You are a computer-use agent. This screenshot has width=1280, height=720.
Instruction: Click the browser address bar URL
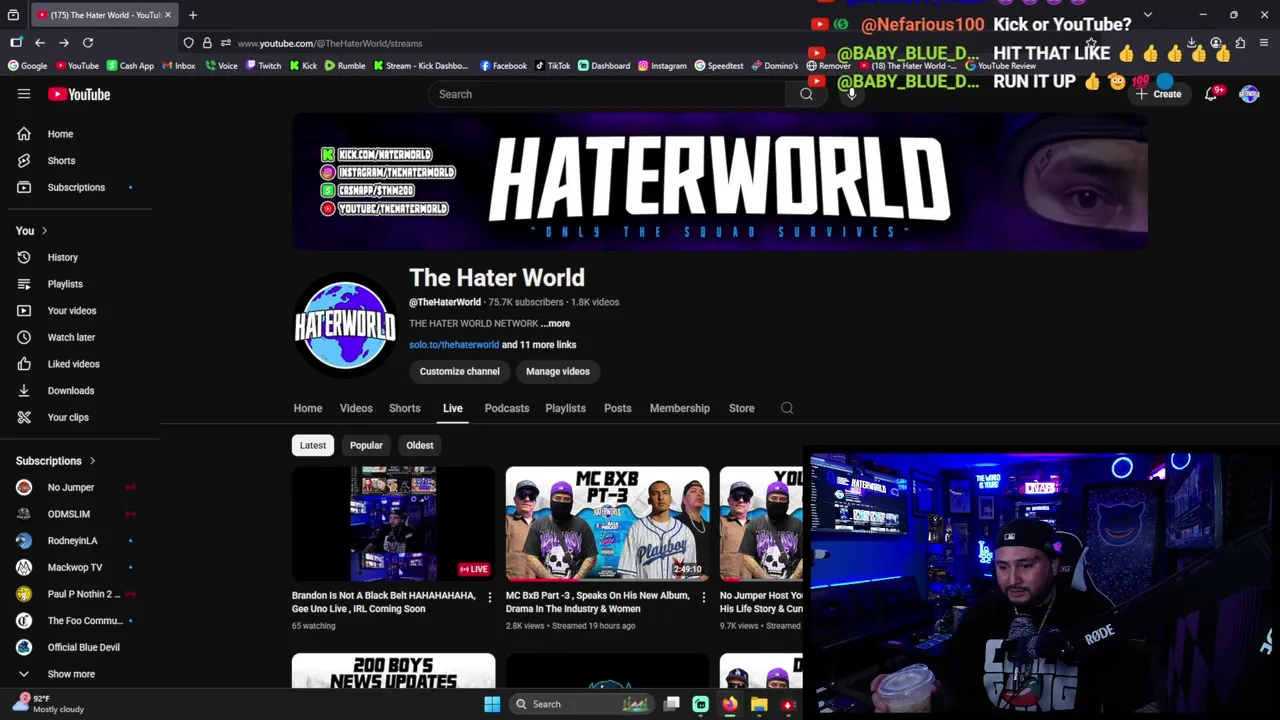[x=330, y=43]
